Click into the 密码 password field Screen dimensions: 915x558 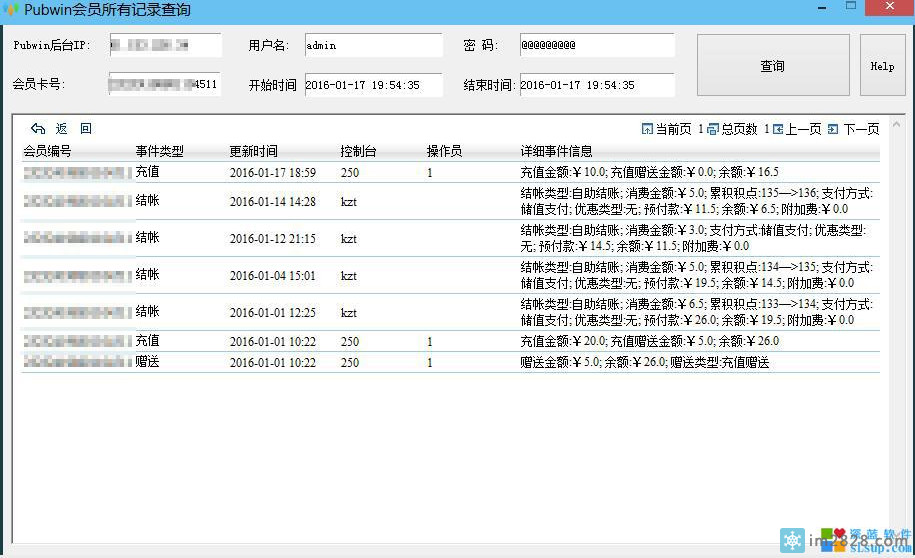click(596, 46)
